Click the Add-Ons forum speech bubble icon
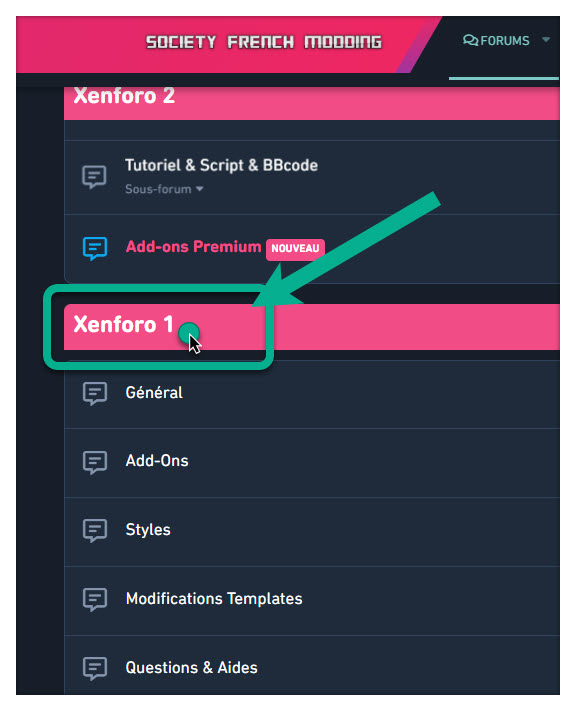The height and width of the screenshot is (711, 576). [x=95, y=462]
